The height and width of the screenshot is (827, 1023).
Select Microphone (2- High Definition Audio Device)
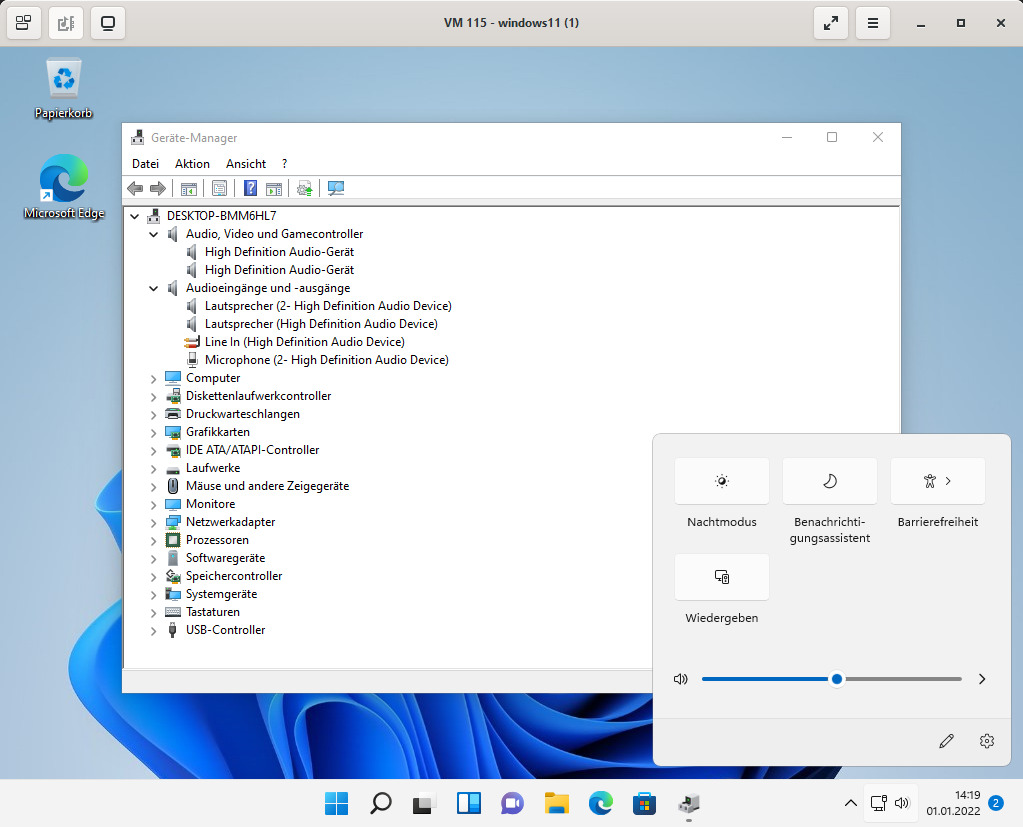[327, 360]
